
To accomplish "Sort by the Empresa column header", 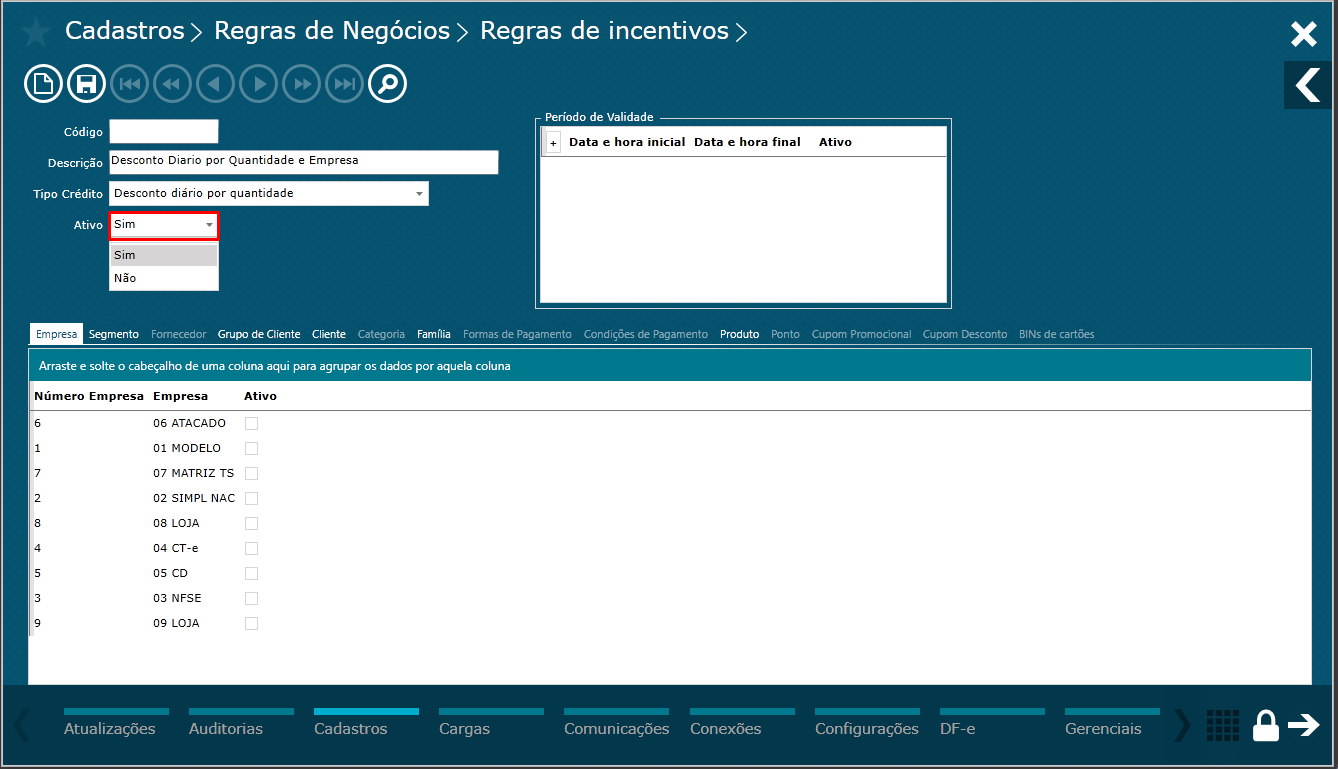I will click(x=180, y=396).
